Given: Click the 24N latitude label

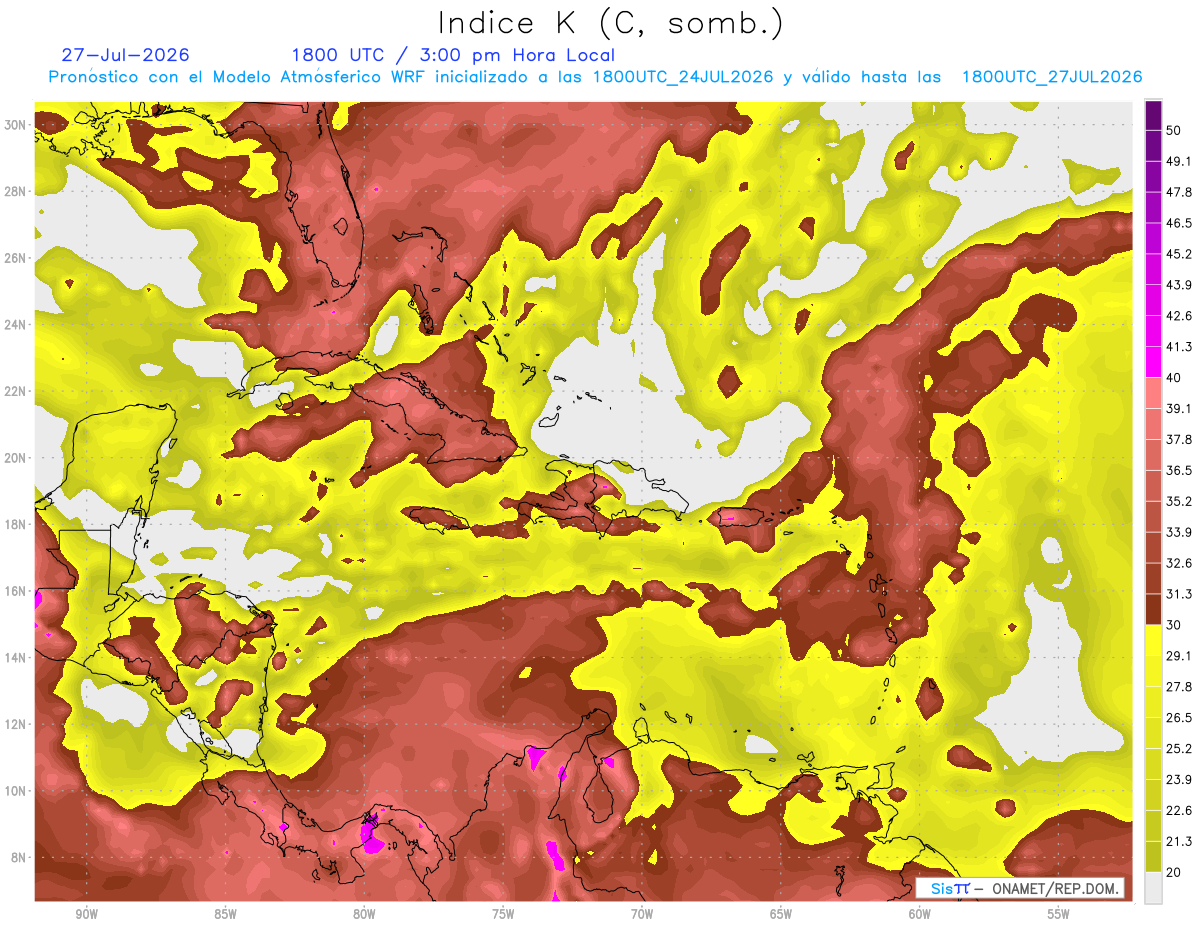Looking at the screenshot, I should (x=16, y=325).
